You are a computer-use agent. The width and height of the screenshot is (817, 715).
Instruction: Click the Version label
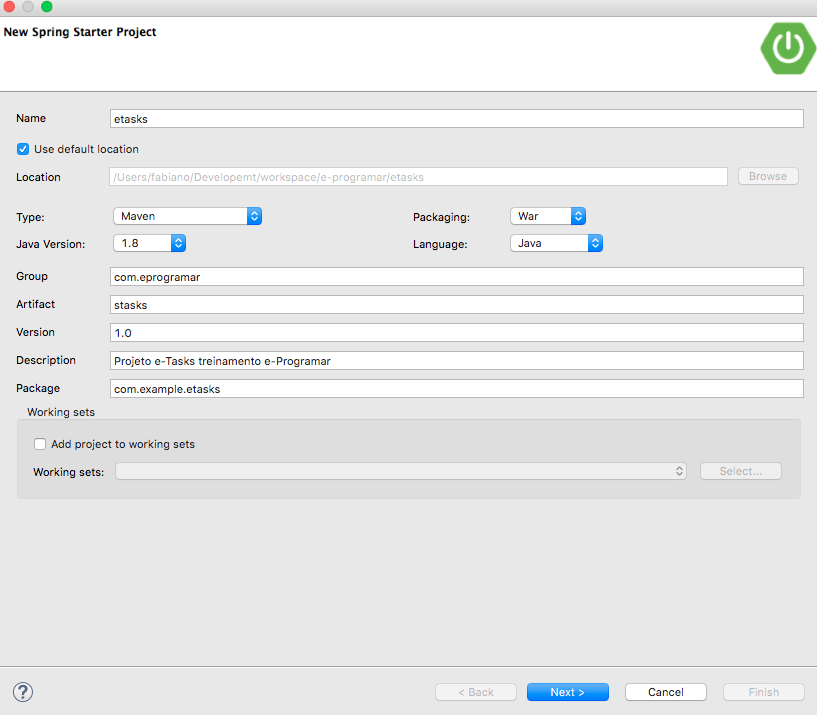[x=35, y=332]
